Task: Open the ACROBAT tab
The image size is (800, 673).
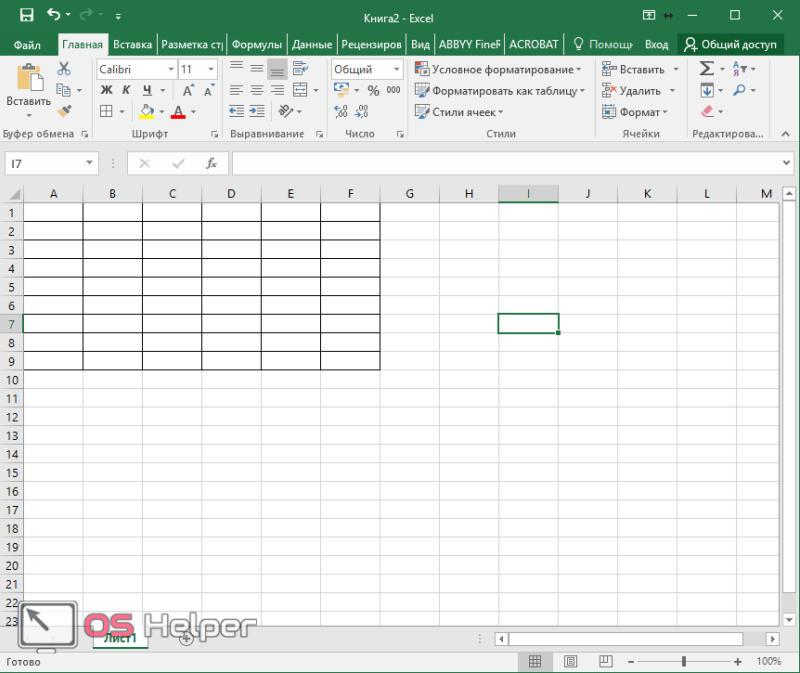Action: click(x=534, y=44)
